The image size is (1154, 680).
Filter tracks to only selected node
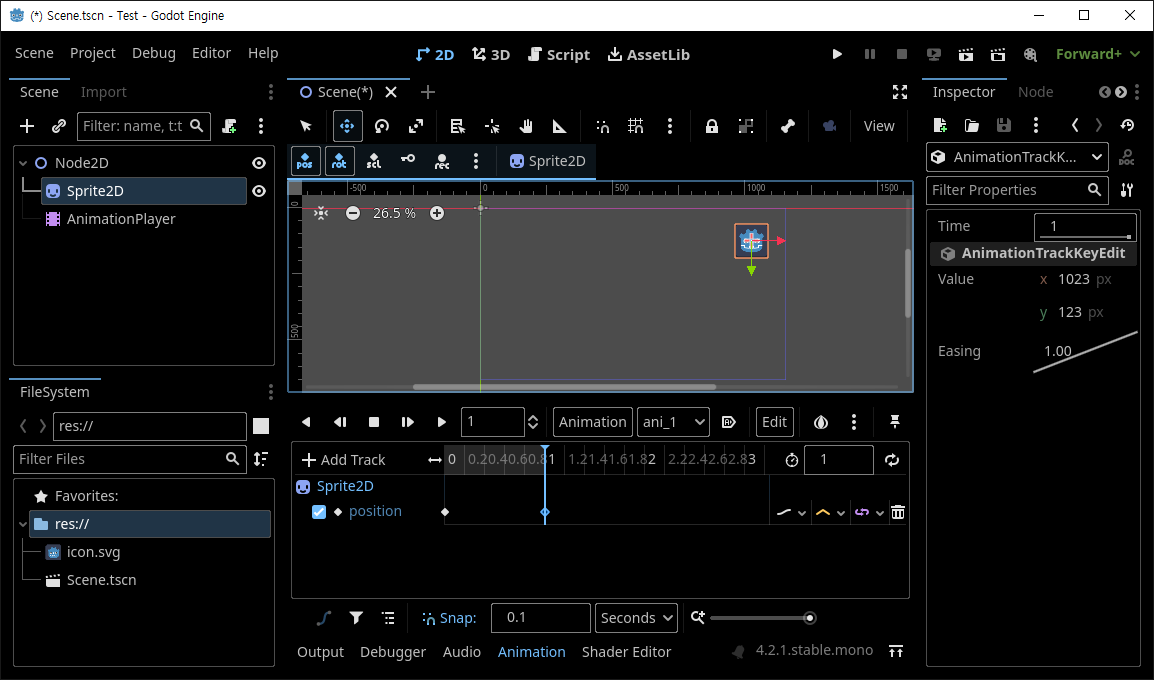(x=356, y=618)
